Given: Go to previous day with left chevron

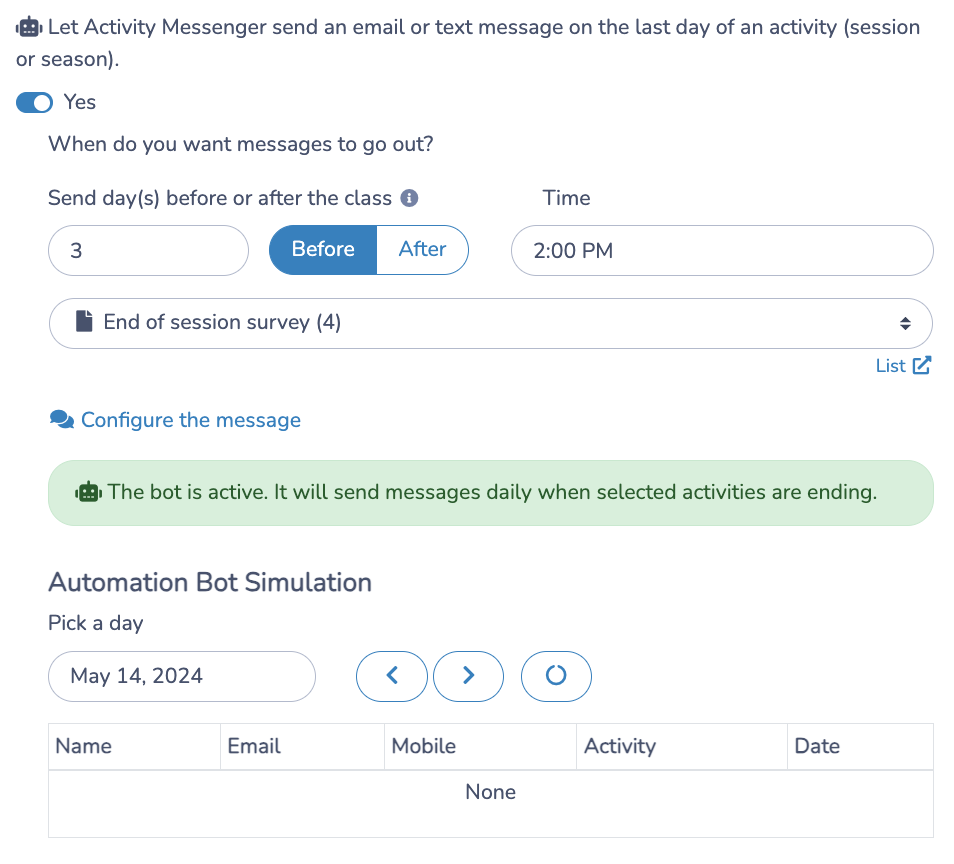Looking at the screenshot, I should tap(392, 676).
